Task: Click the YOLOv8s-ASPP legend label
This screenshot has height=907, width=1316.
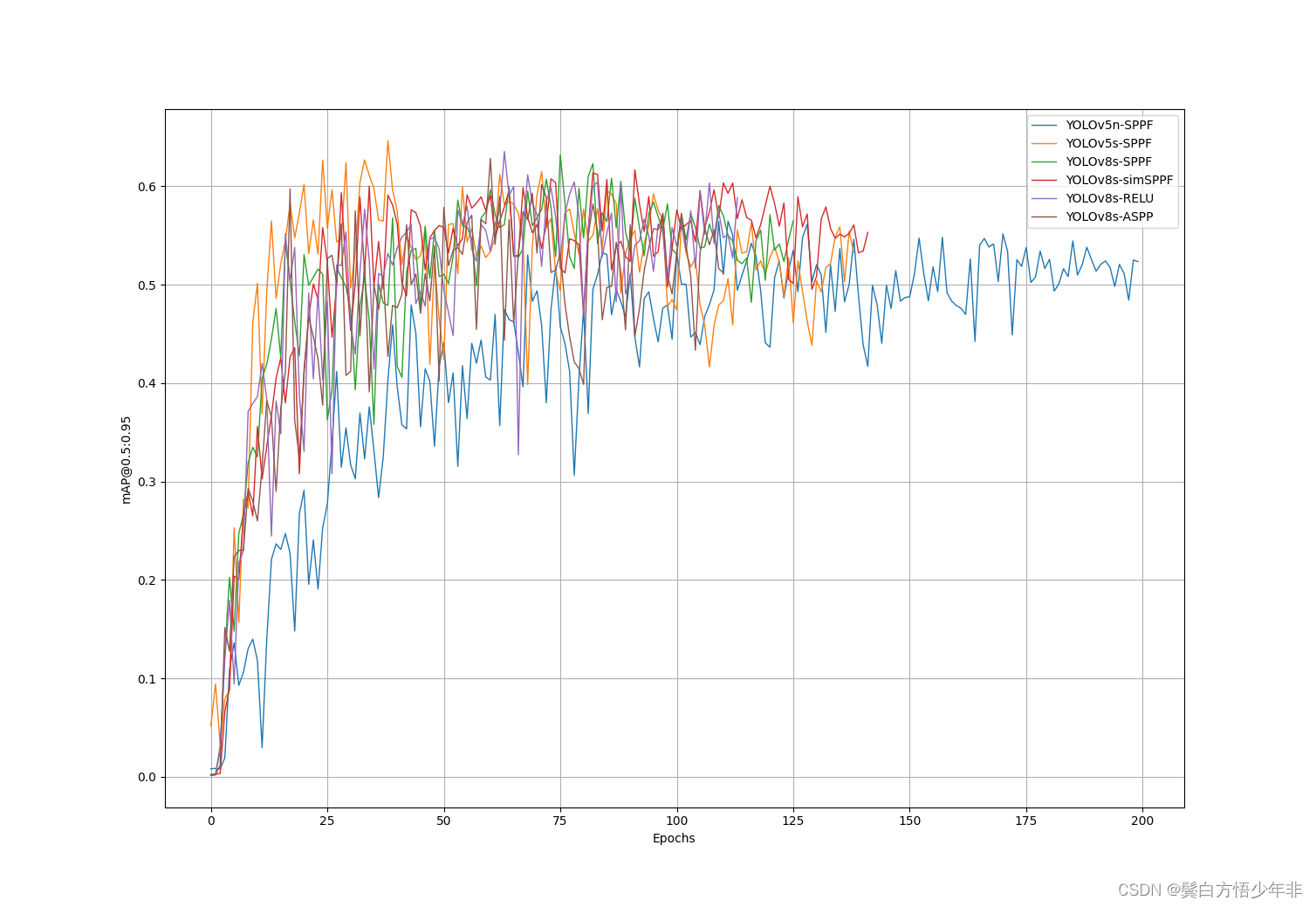Action: (1109, 216)
